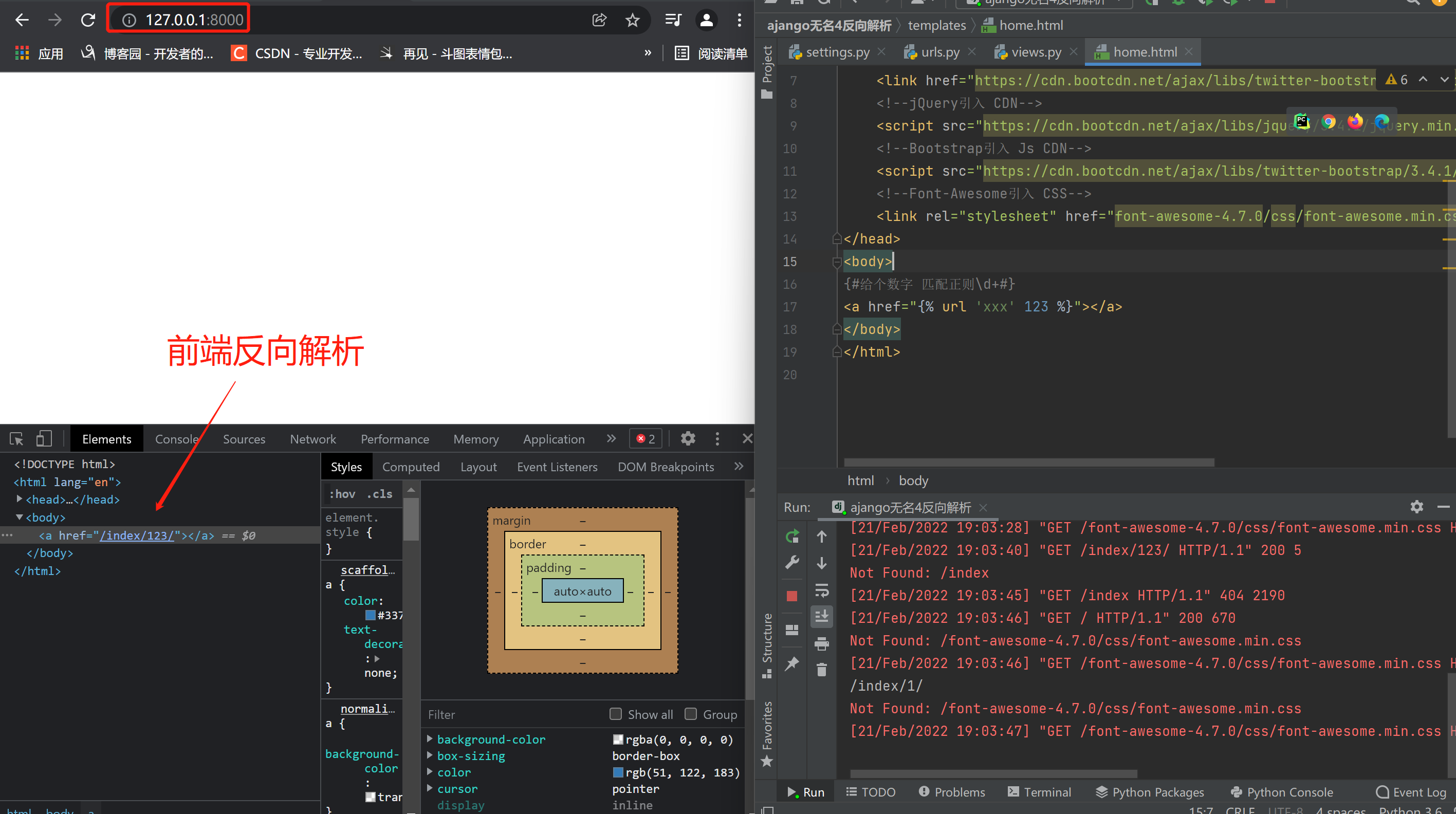This screenshot has height=814, width=1456.
Task: Toggle DevTools device toolbar icon
Action: [44, 439]
